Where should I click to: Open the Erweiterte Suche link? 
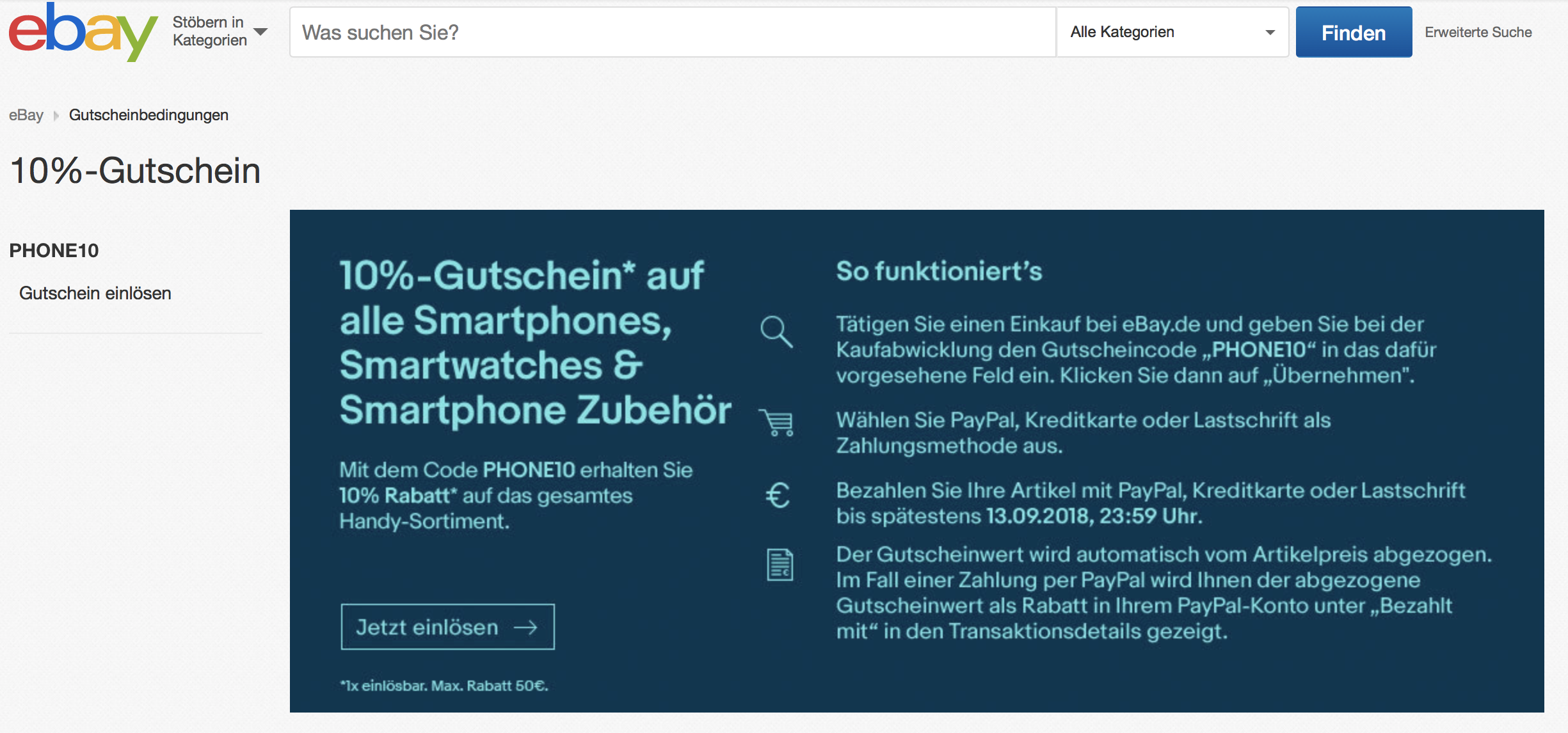click(x=1478, y=32)
